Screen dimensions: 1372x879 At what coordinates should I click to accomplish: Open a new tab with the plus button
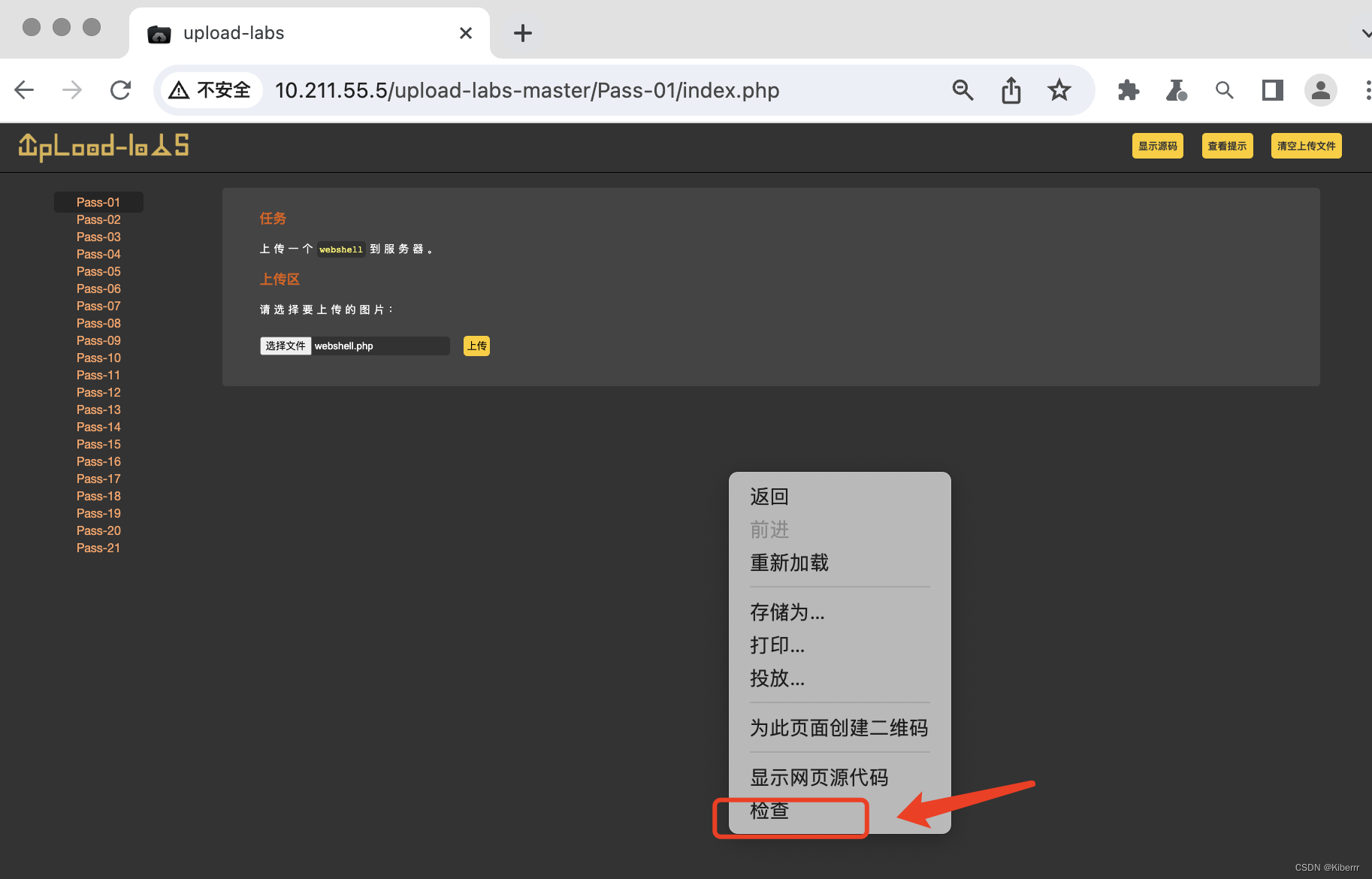[523, 33]
